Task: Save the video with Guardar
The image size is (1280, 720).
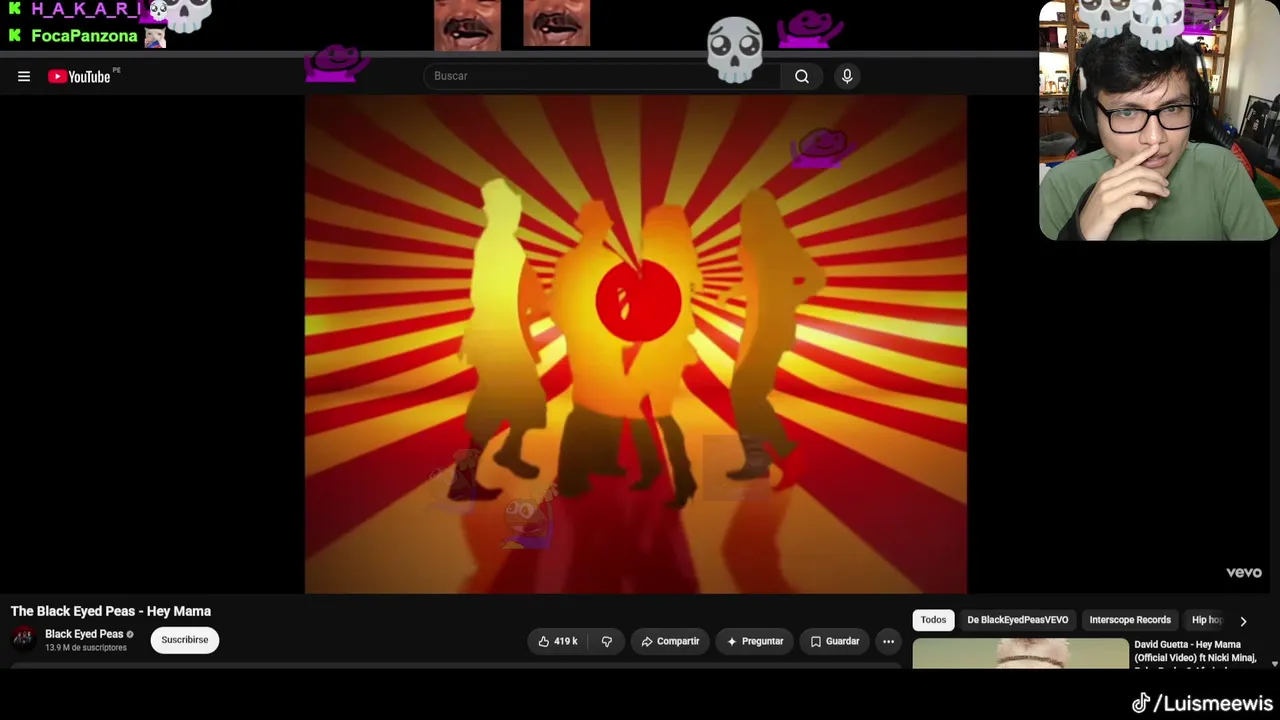Action: coord(835,641)
